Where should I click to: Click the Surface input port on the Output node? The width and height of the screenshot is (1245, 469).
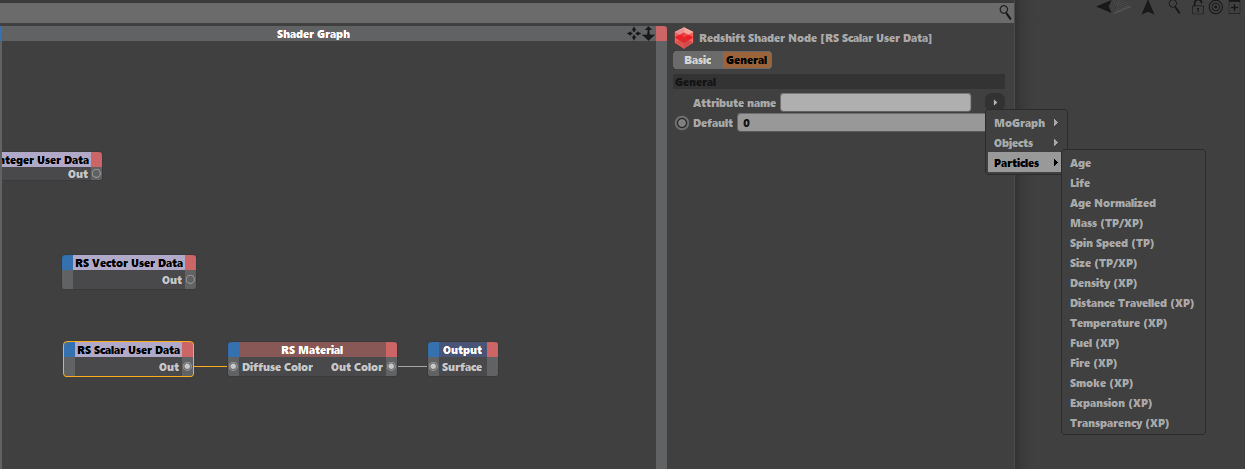tap(434, 367)
